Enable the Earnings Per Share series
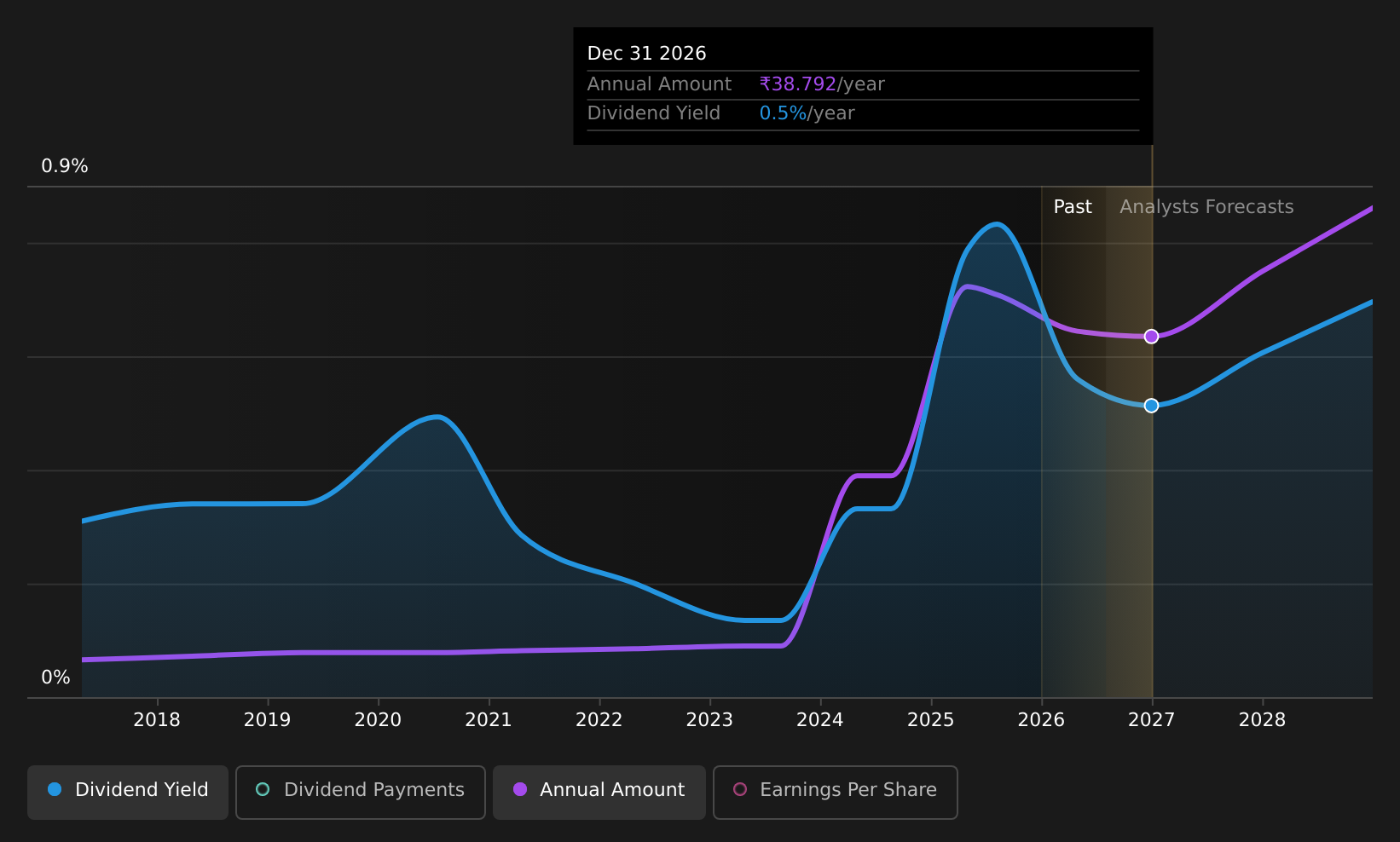Screen dimensions: 1400x842 pyautogui.click(x=836, y=793)
